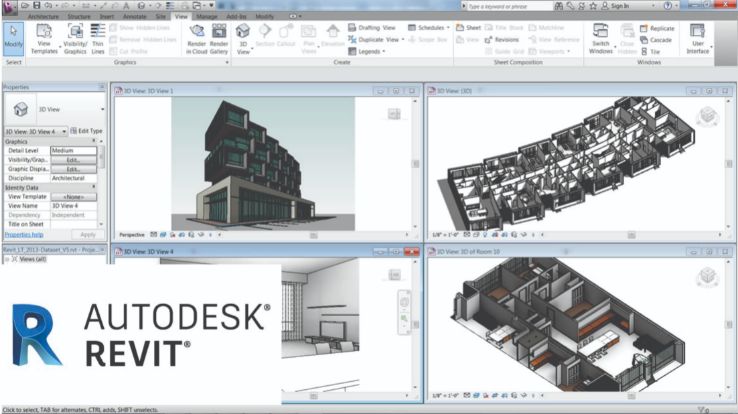
Task: Click the ViewCube in the 3D View {3D} window
Action: click(708, 116)
